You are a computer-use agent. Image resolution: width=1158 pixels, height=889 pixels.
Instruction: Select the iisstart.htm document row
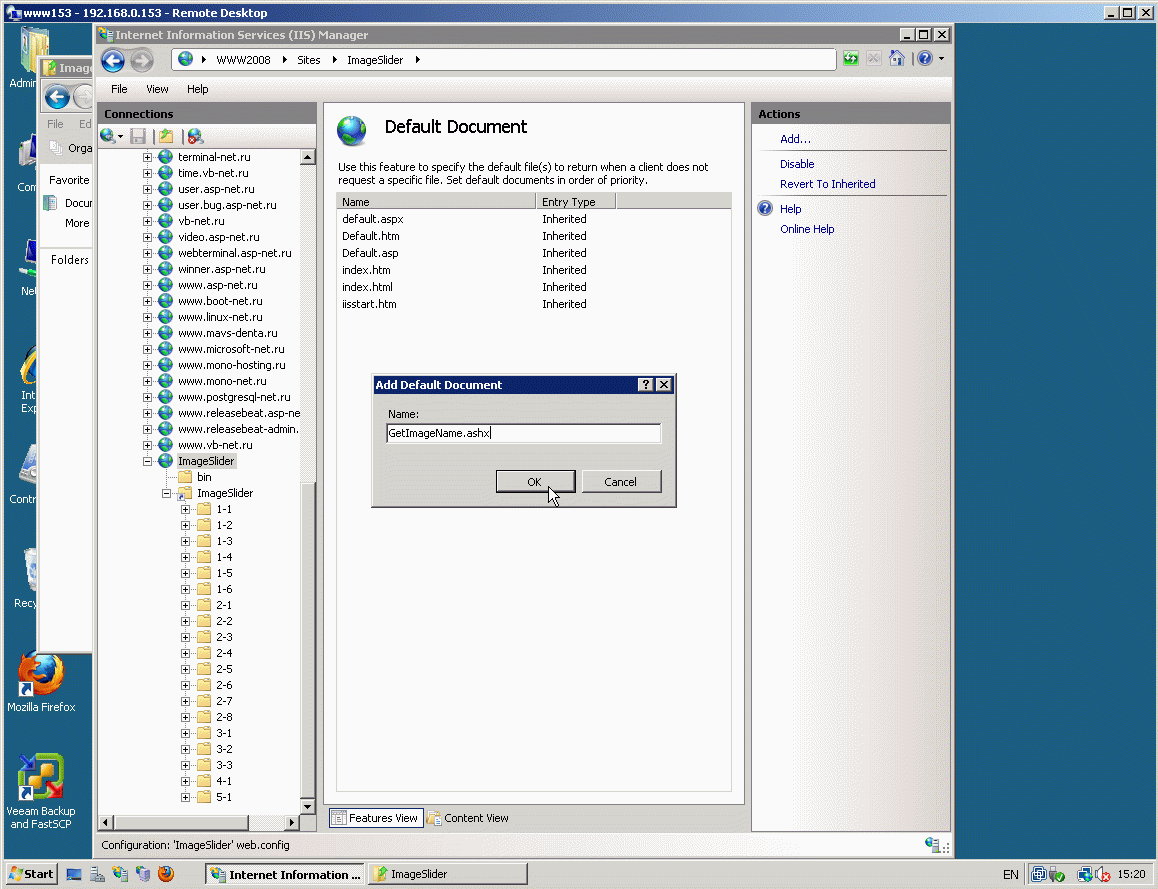[533, 304]
